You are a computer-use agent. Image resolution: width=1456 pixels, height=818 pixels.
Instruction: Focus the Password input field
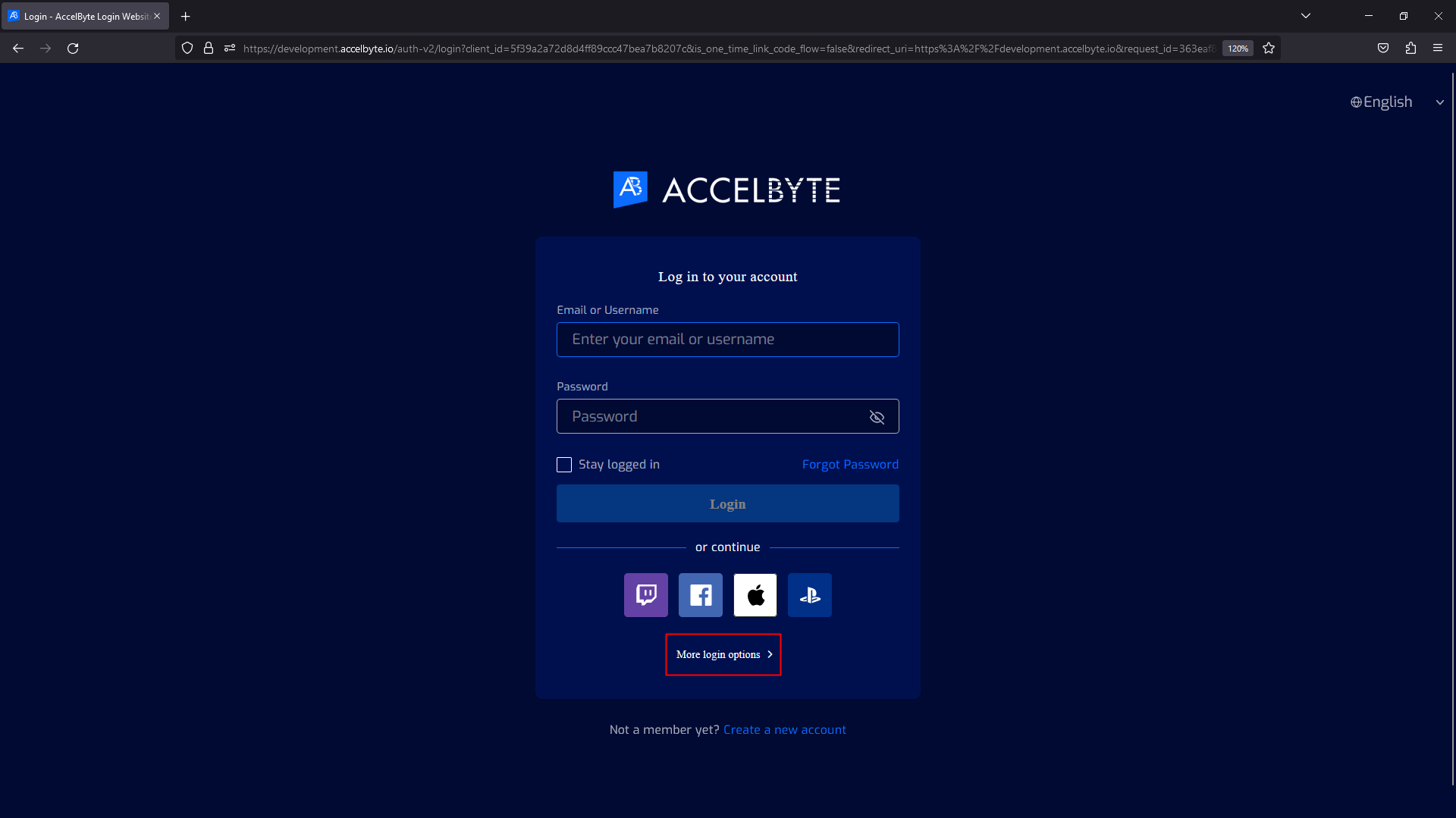728,416
